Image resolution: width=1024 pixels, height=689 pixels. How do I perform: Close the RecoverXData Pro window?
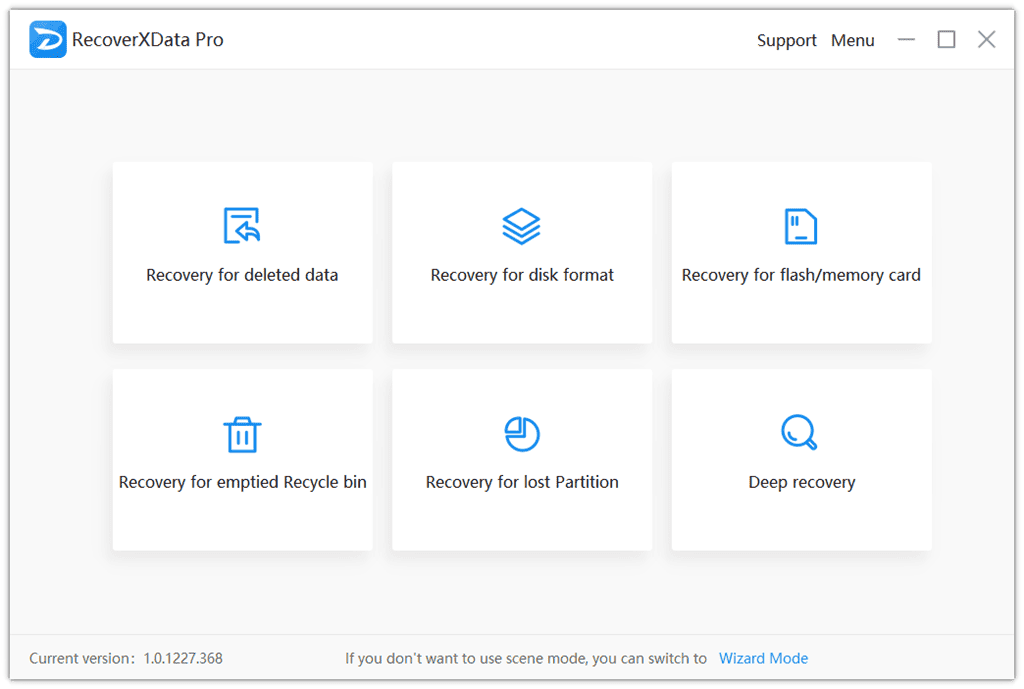[x=986, y=40]
